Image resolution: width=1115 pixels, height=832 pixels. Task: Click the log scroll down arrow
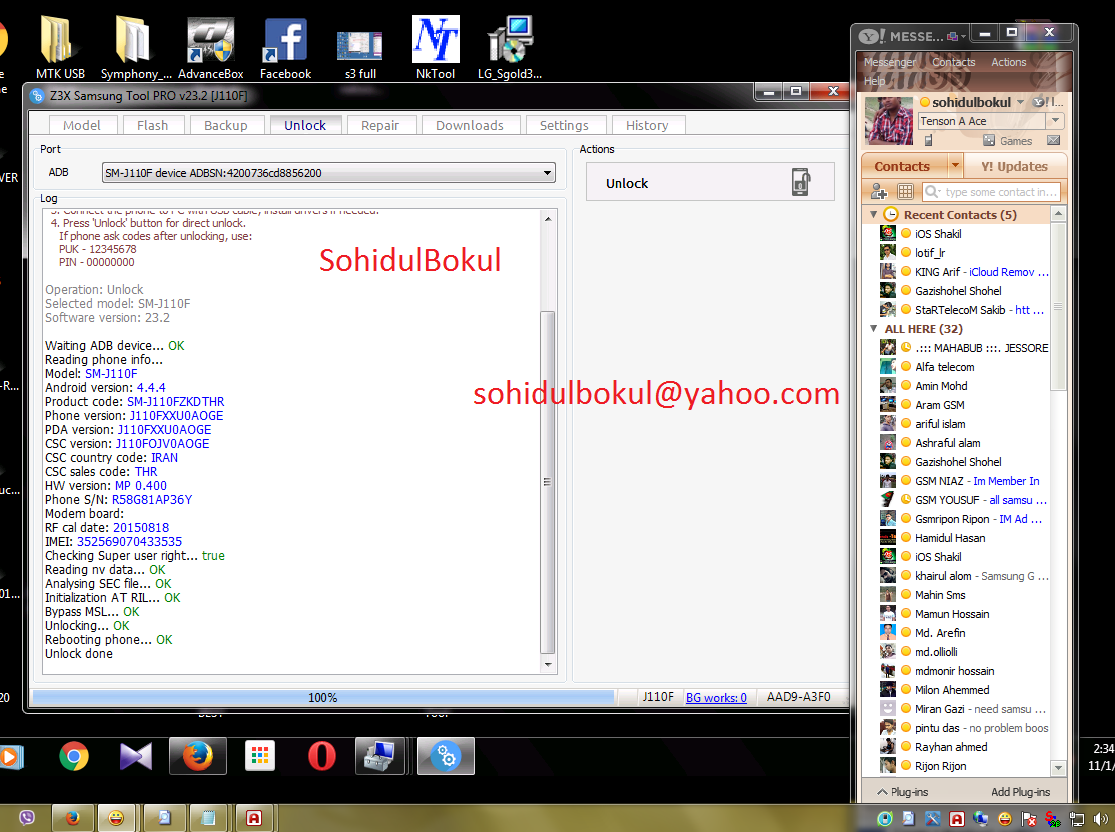coord(548,665)
